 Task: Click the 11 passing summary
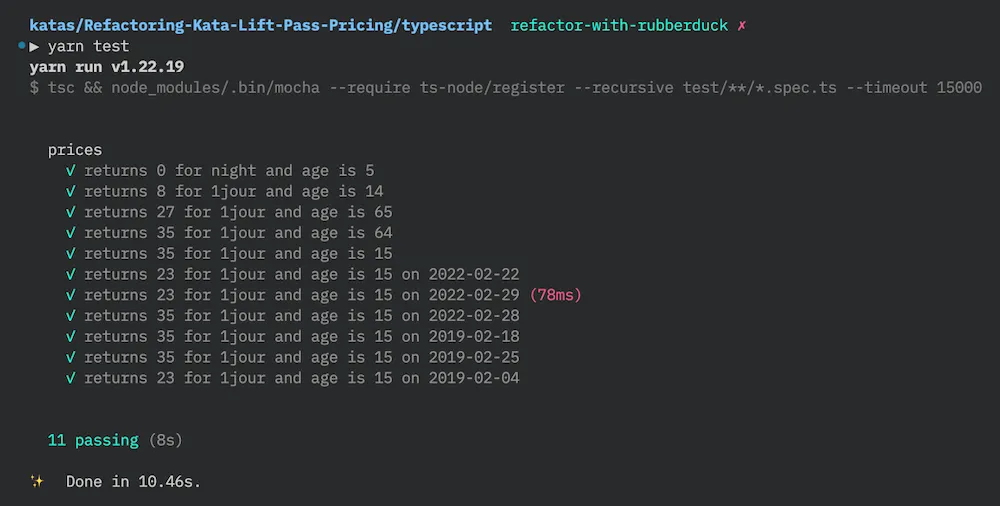click(93, 440)
